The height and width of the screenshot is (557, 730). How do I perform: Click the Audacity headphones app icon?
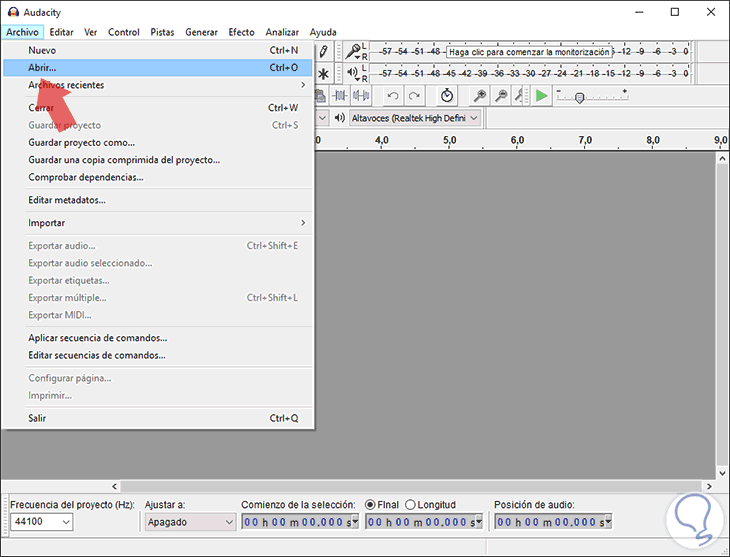point(13,12)
